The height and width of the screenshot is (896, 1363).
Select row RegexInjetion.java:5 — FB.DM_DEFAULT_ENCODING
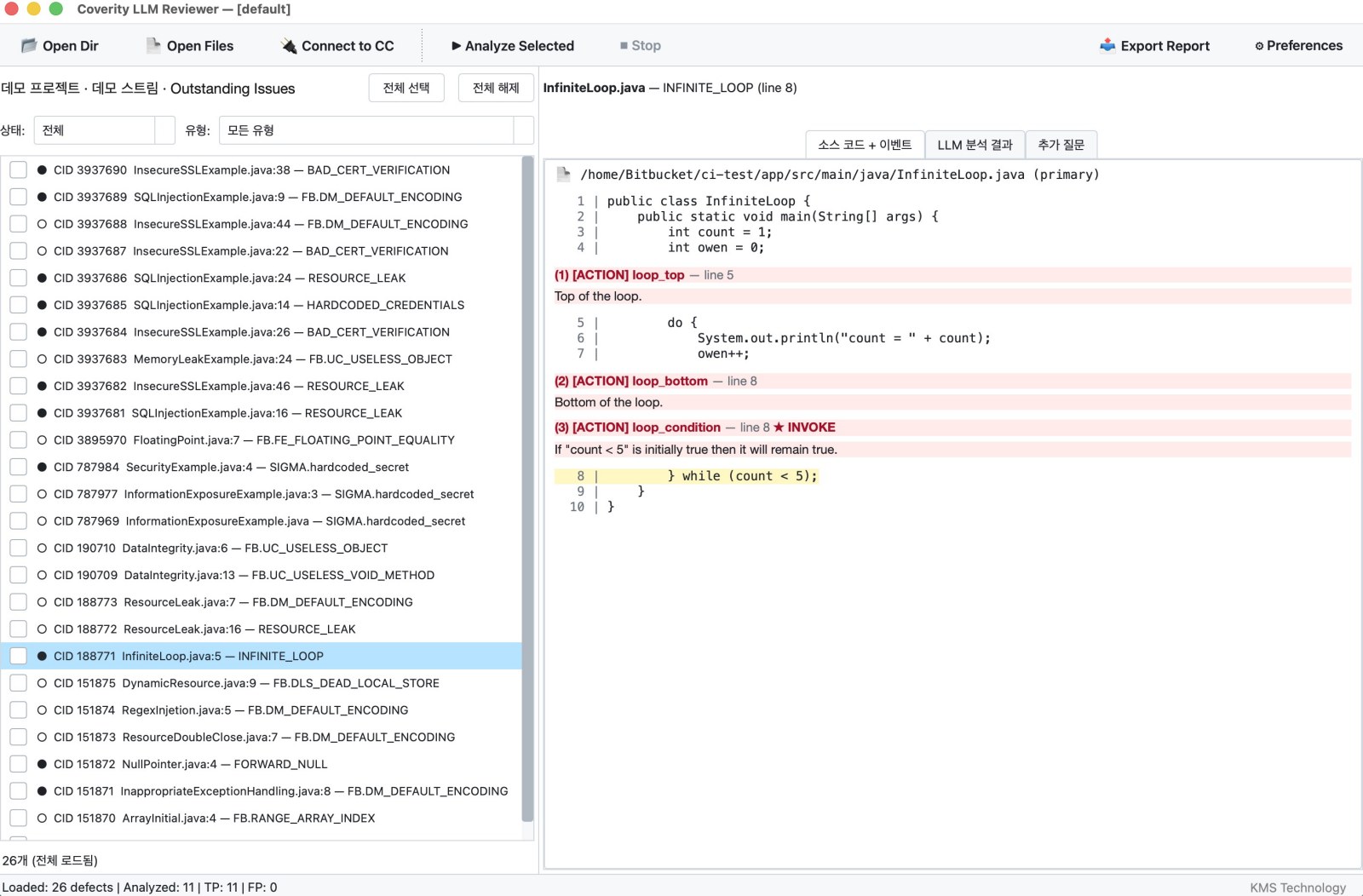click(x=261, y=710)
